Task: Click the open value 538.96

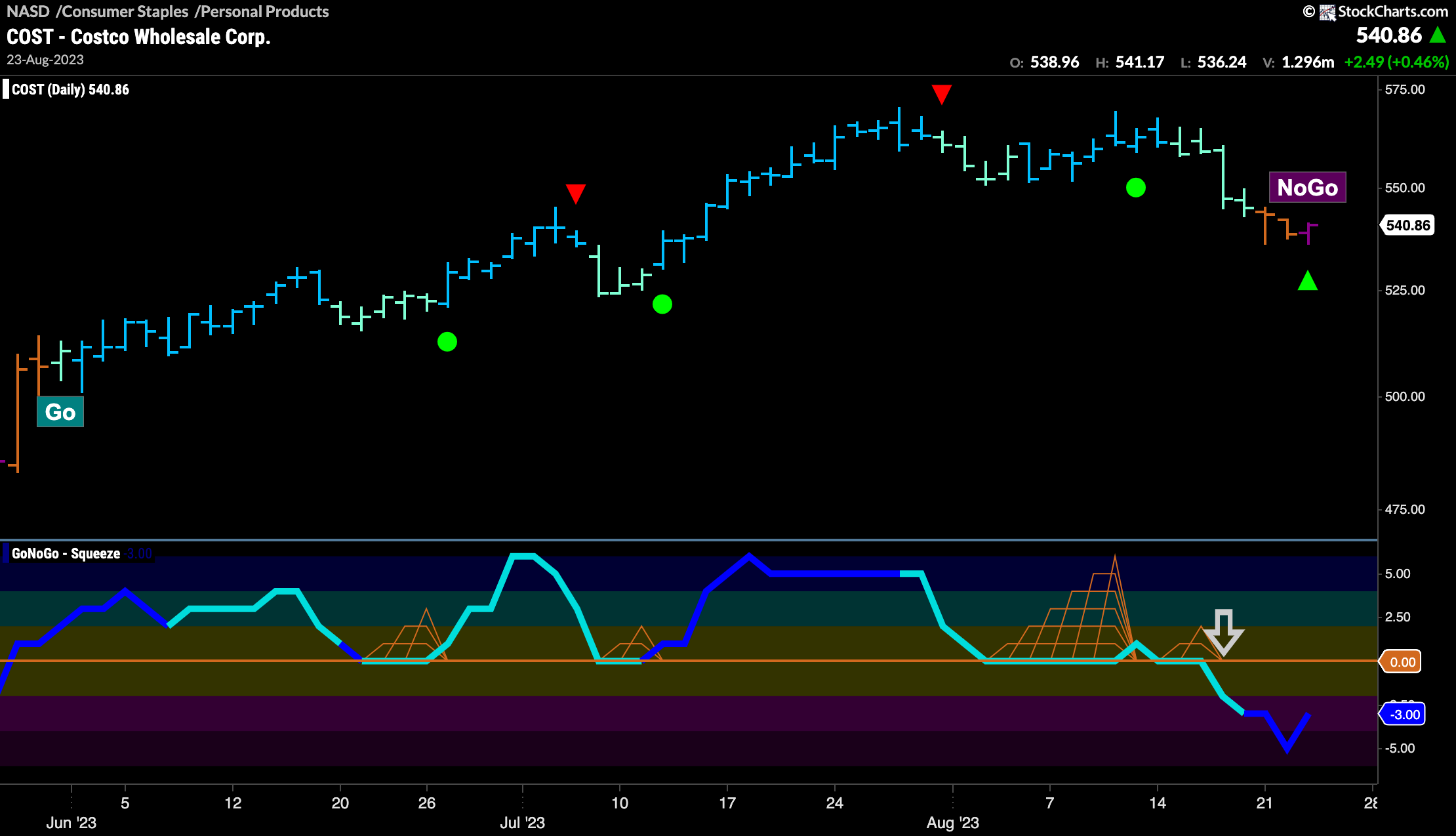Action: tap(1055, 62)
